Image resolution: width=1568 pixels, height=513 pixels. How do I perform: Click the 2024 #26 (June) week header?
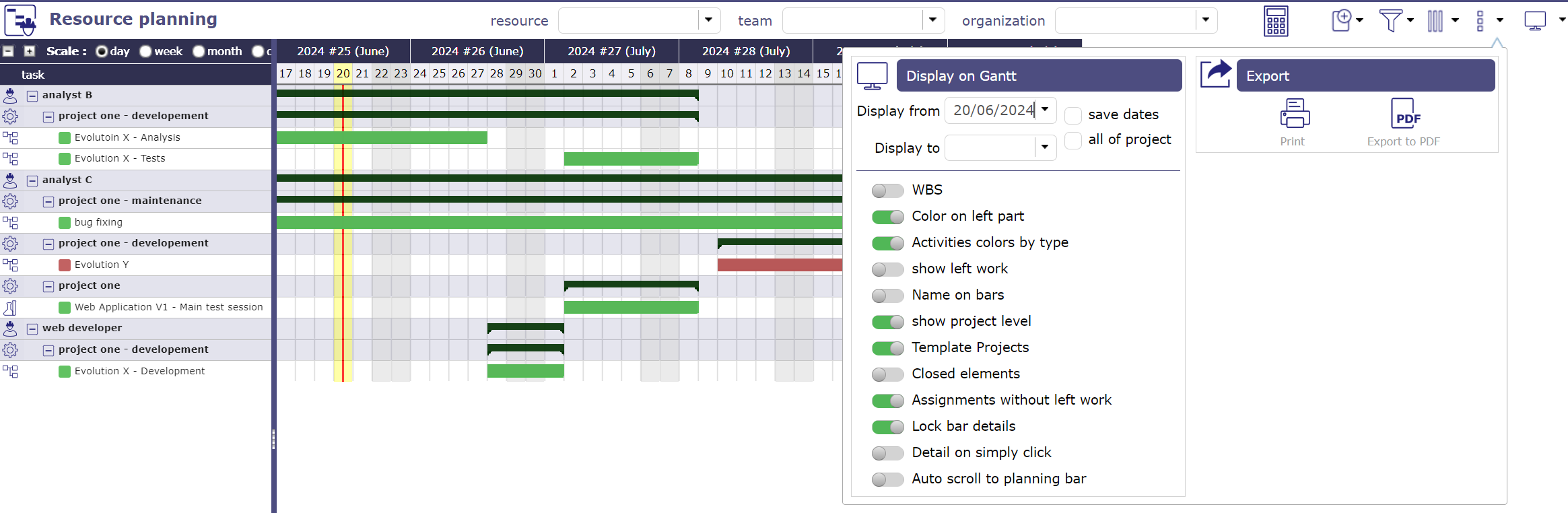pyautogui.click(x=477, y=51)
